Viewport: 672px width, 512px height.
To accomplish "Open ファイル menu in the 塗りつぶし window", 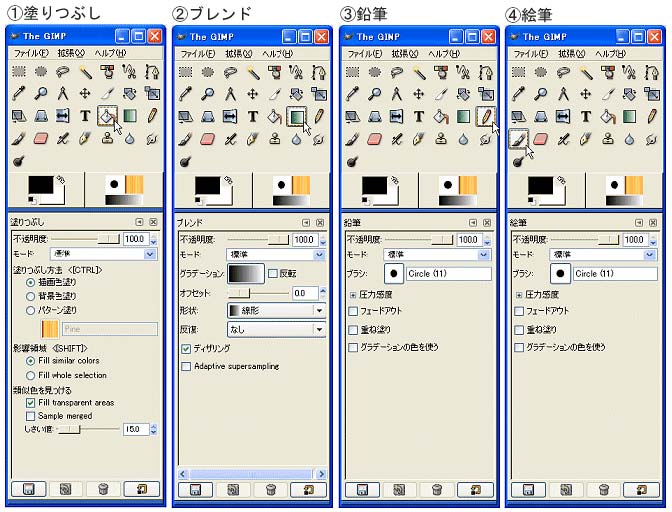I will (31, 53).
